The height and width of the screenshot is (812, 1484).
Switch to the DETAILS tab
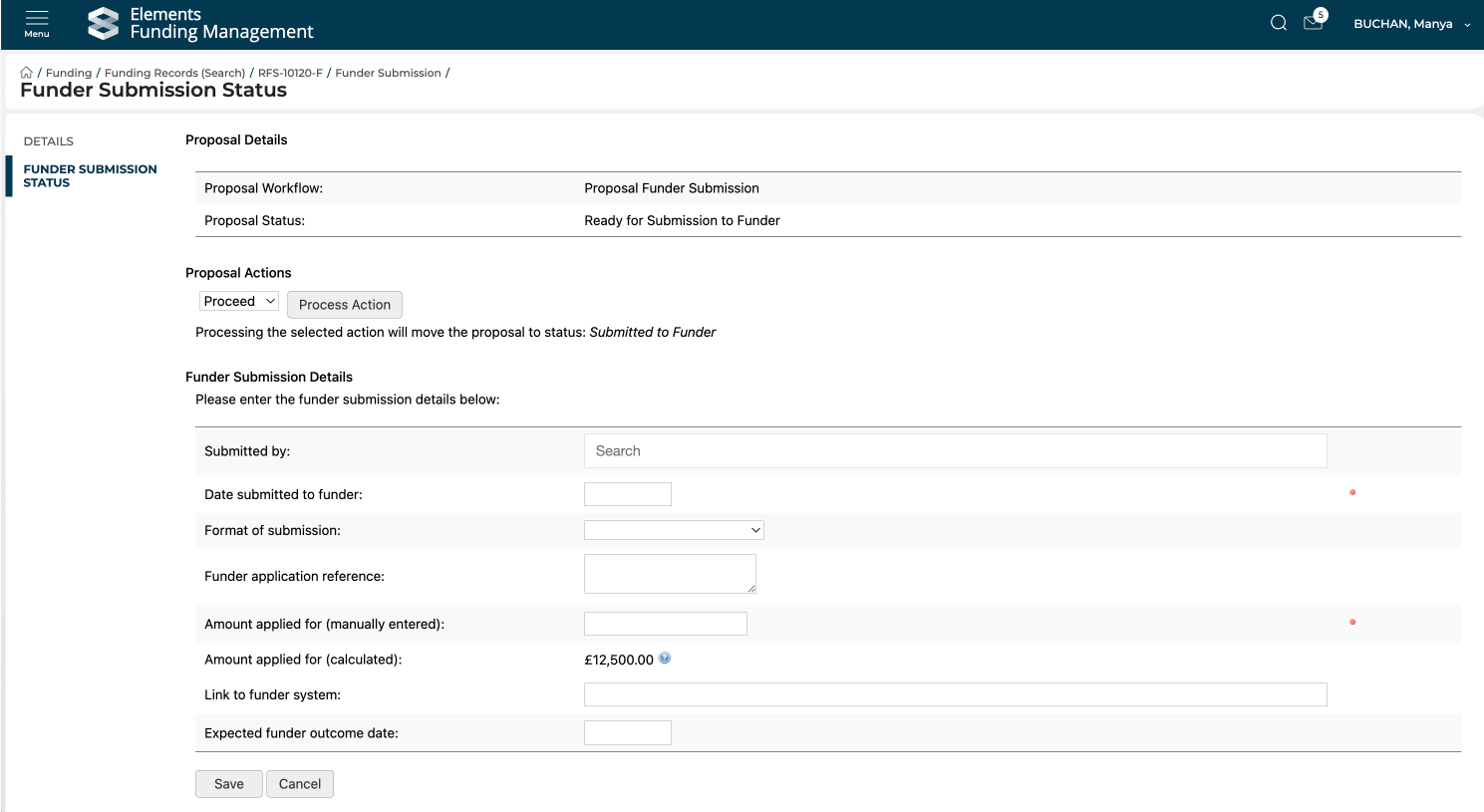tap(49, 141)
